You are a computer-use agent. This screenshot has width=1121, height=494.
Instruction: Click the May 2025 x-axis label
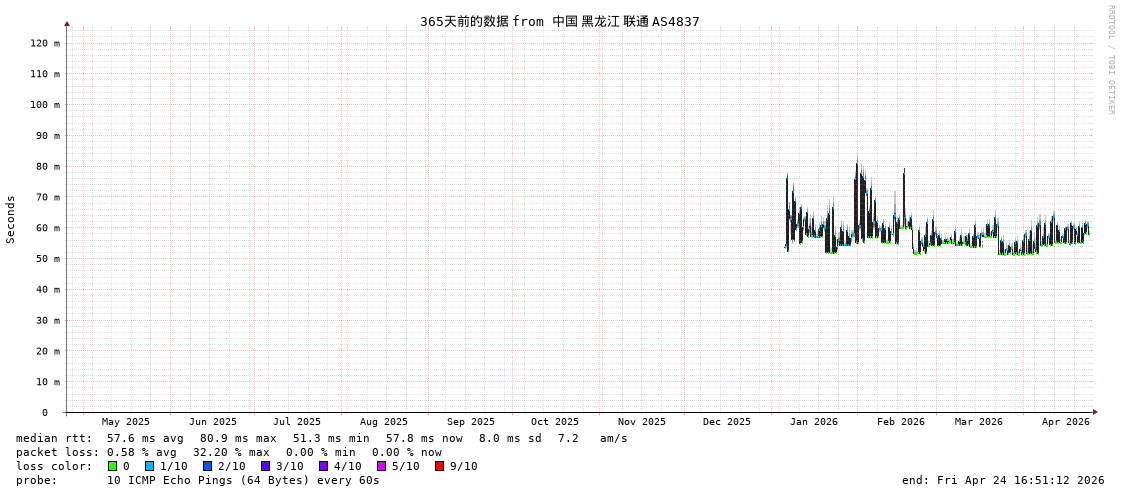pos(125,422)
